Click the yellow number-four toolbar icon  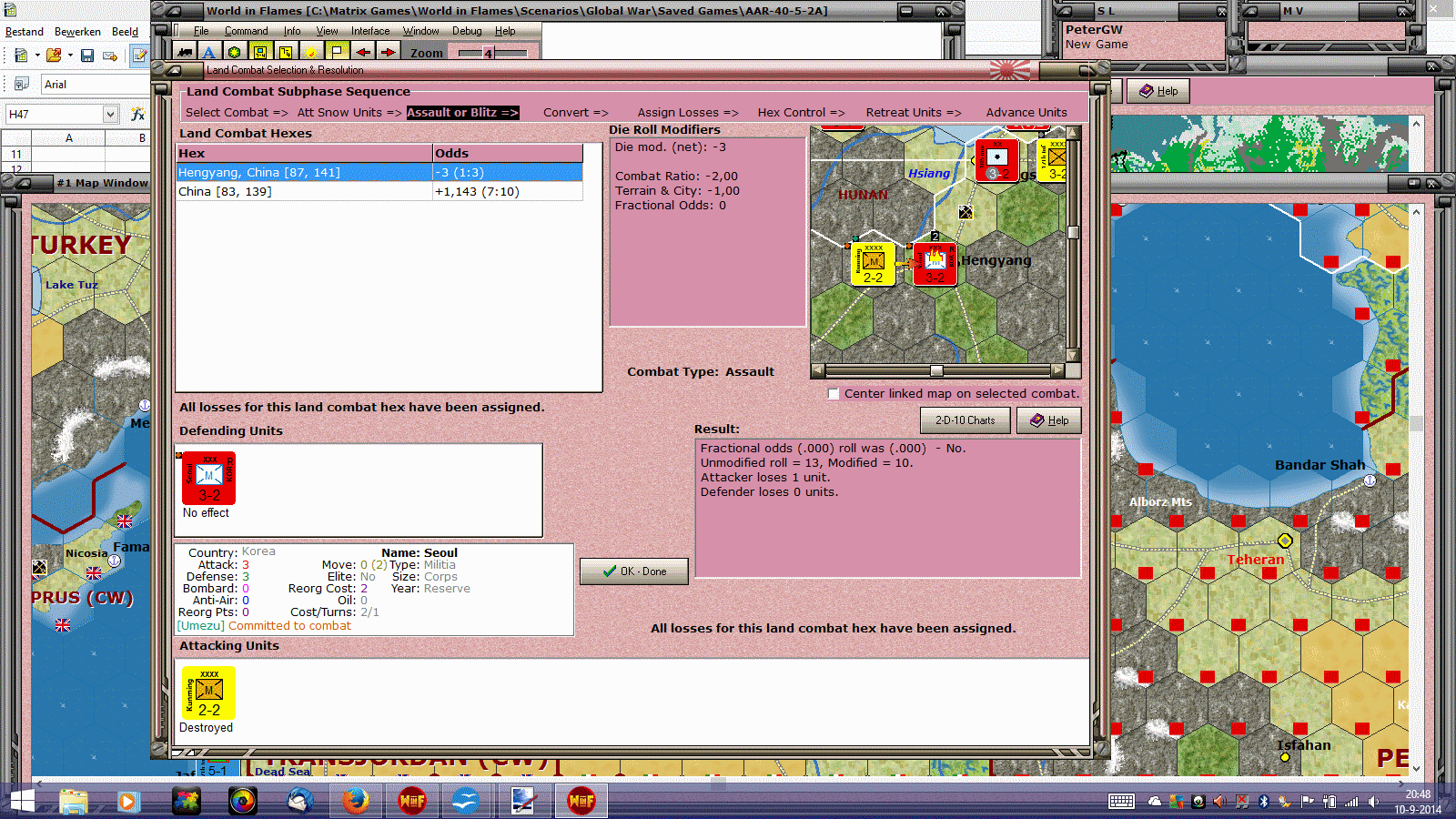click(286, 53)
